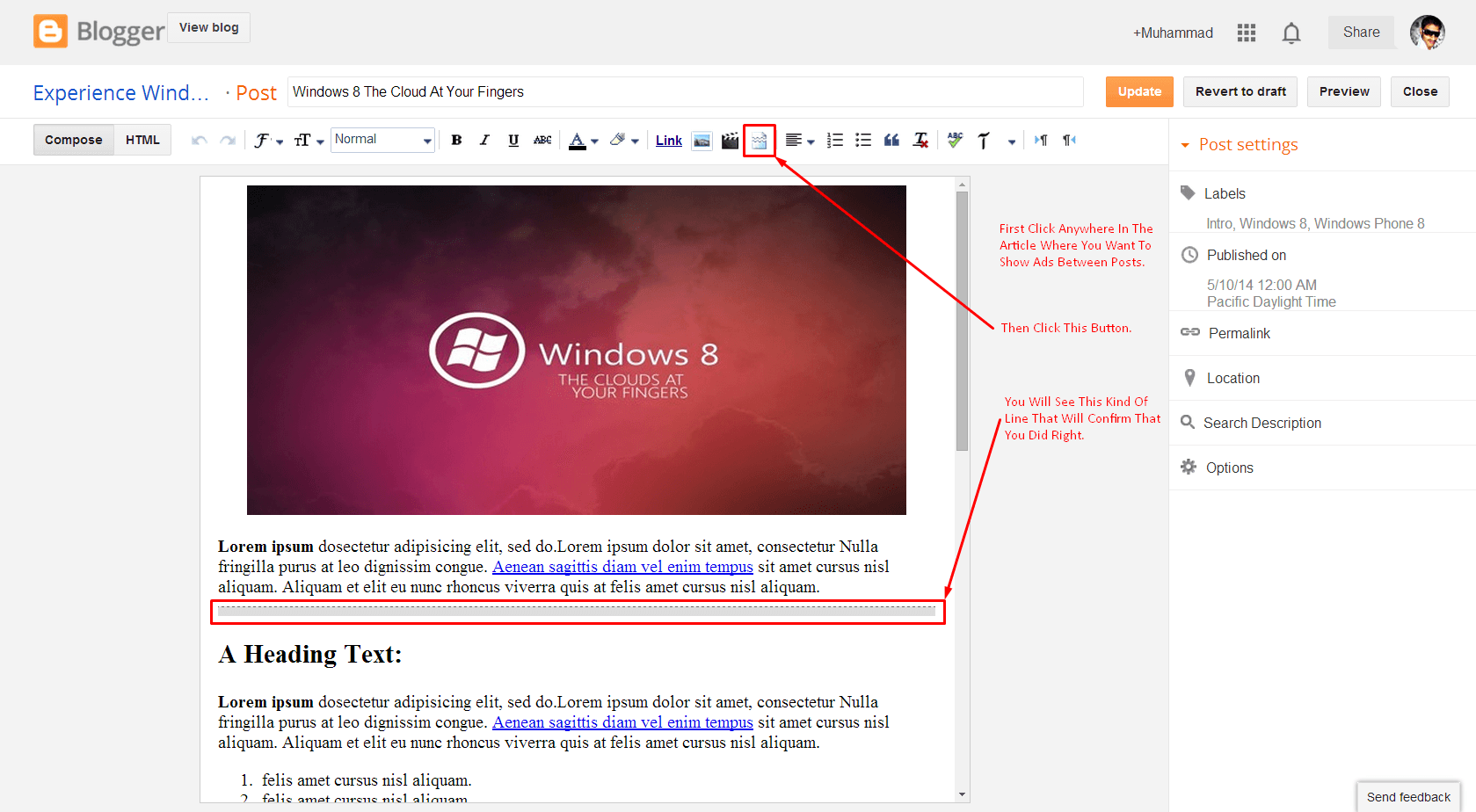Click the Insert jump break icon
1476x812 pixels.
[759, 141]
